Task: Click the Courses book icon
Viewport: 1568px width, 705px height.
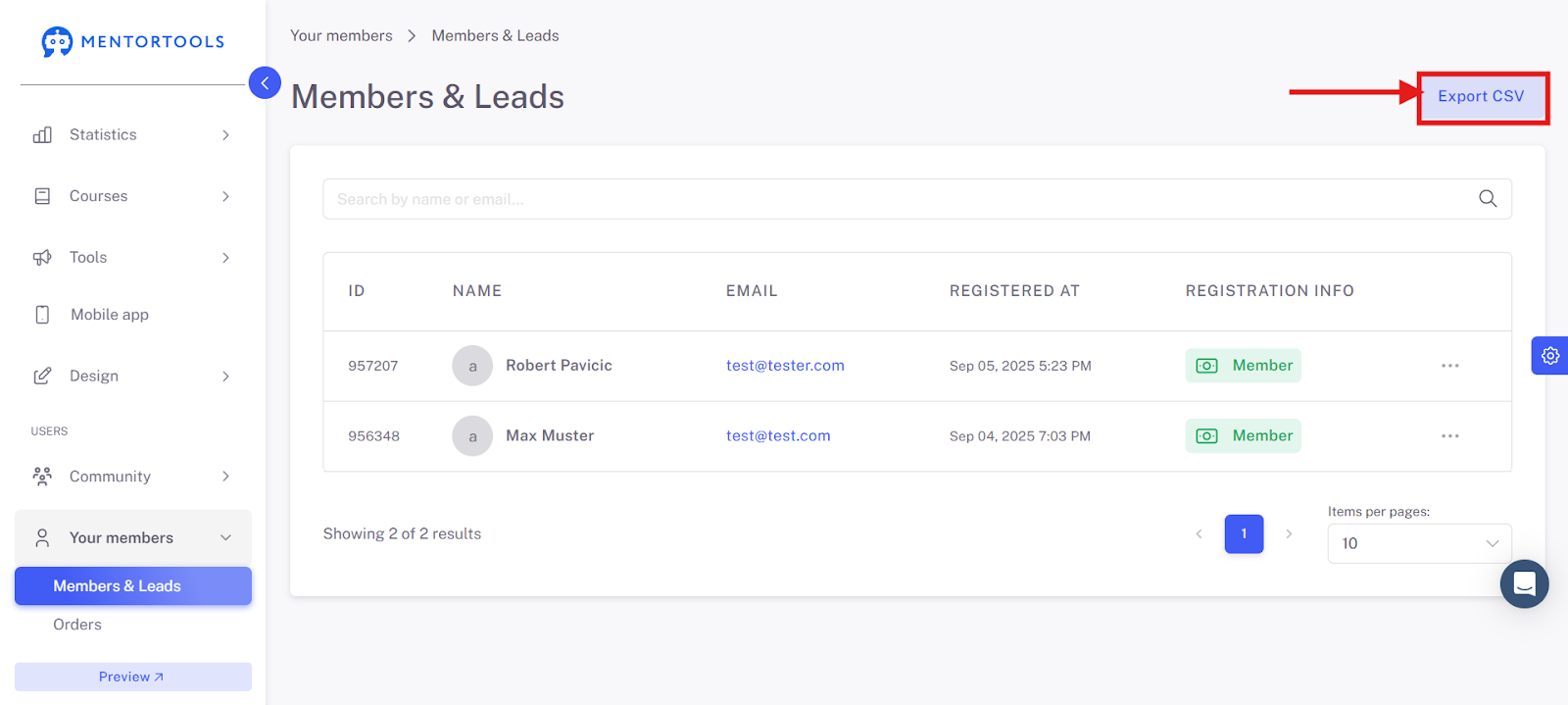Action: (42, 196)
